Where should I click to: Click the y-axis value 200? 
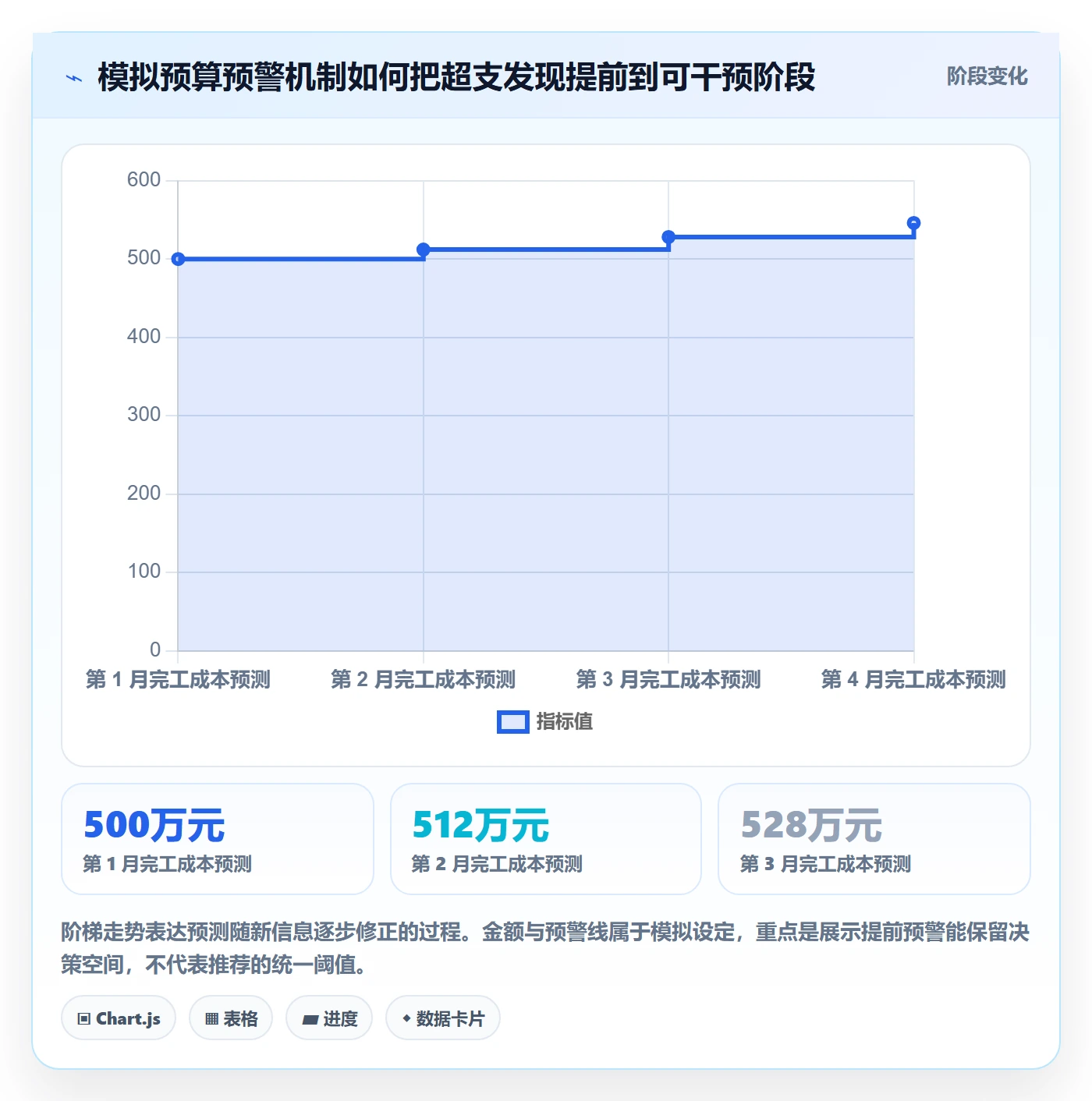[x=144, y=494]
